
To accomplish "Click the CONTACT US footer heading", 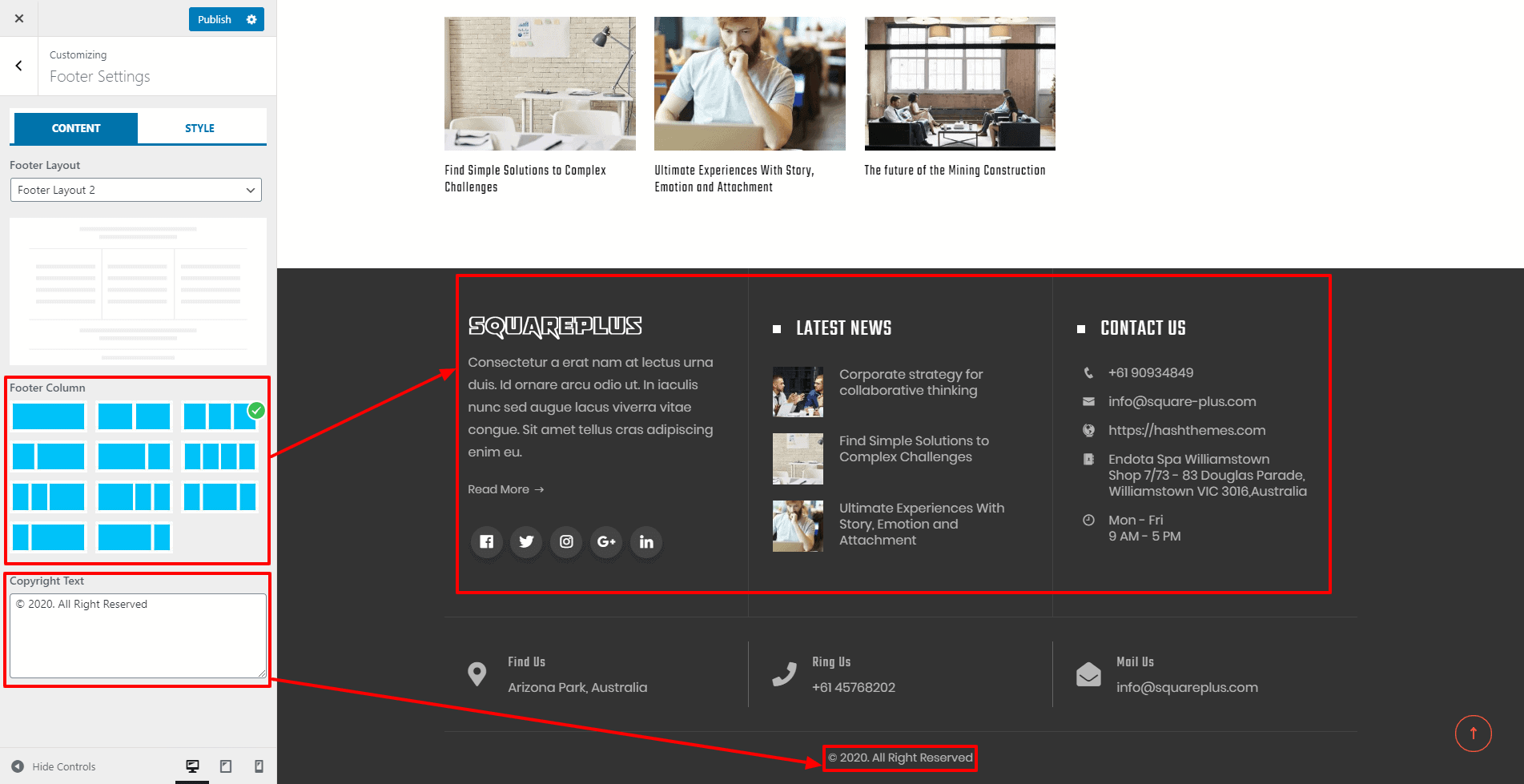I will [x=1143, y=328].
